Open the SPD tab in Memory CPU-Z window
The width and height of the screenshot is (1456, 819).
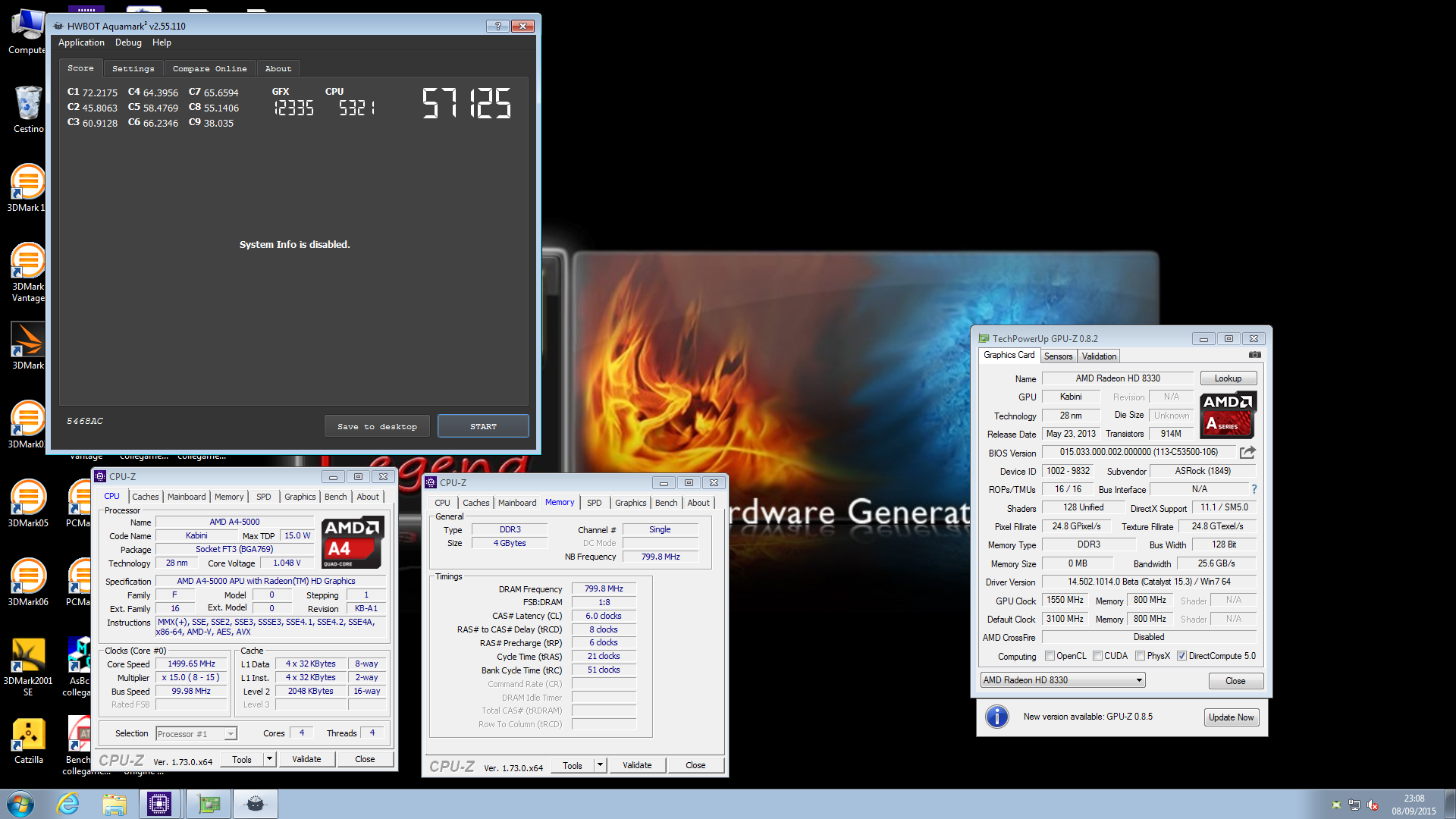(595, 503)
